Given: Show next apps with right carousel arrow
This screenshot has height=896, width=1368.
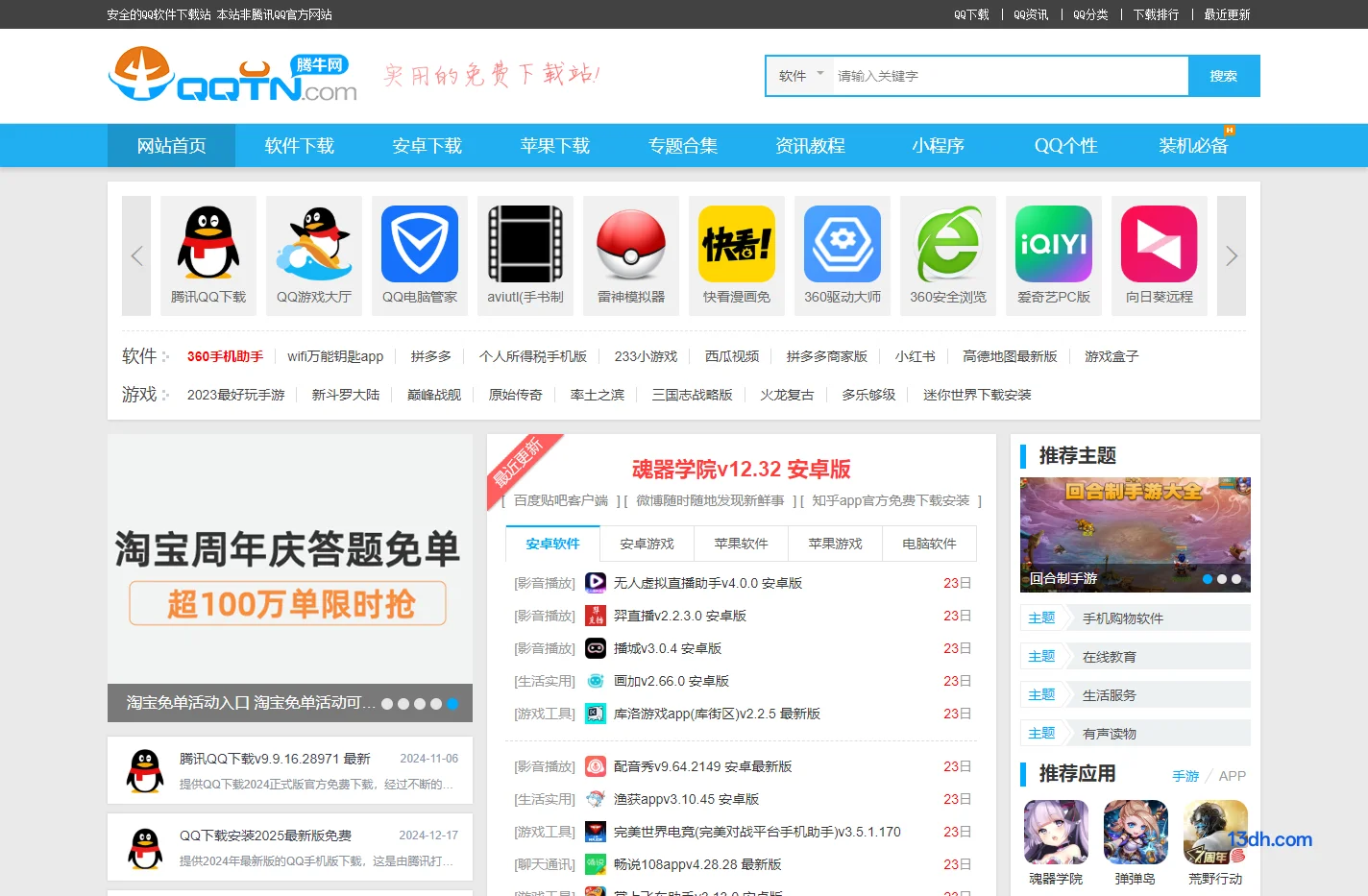Looking at the screenshot, I should coord(1232,255).
